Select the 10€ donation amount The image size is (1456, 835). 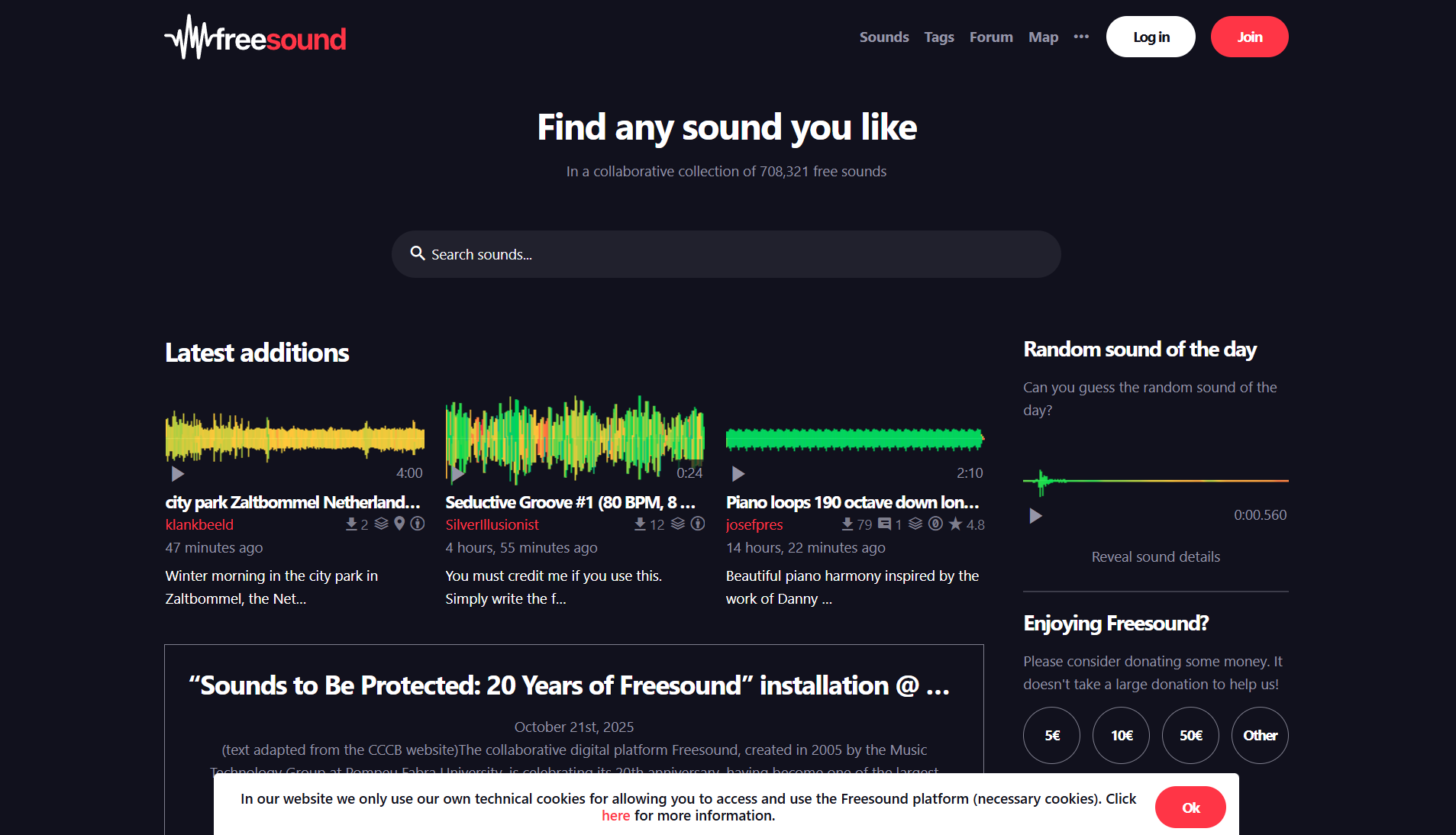point(1121,735)
